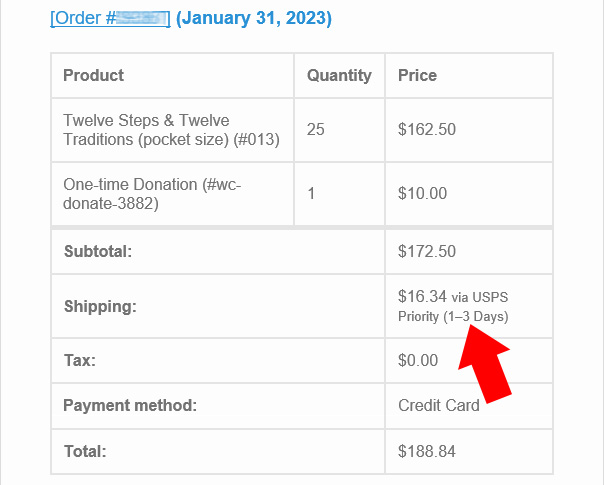Screen dimensions: 604x485
Task: Click the $172.50 subtotal amount
Action: (x=427, y=251)
